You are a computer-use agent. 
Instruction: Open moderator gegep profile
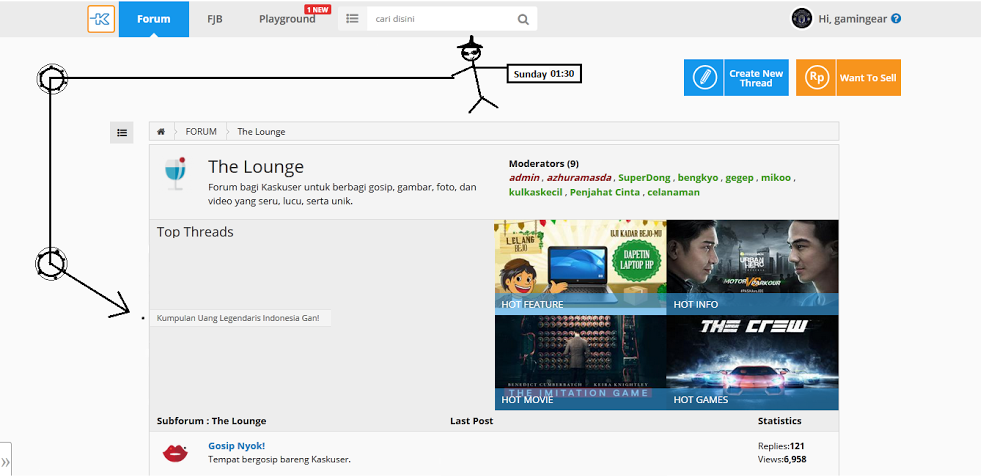[x=740, y=178]
